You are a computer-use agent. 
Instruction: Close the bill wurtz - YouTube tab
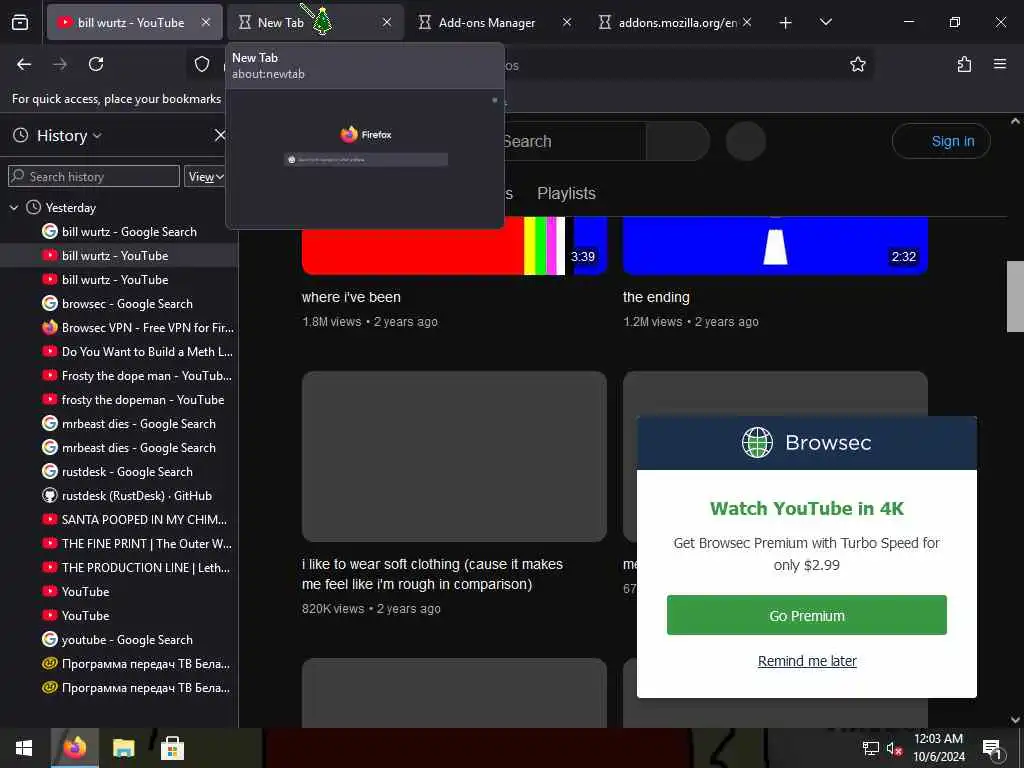click(206, 22)
